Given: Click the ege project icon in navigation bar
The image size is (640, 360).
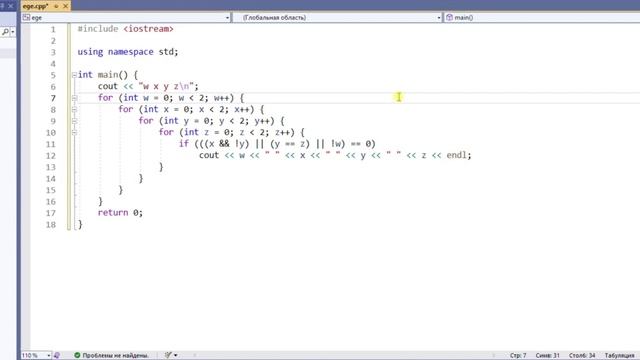Looking at the screenshot, I should click(x=27, y=18).
